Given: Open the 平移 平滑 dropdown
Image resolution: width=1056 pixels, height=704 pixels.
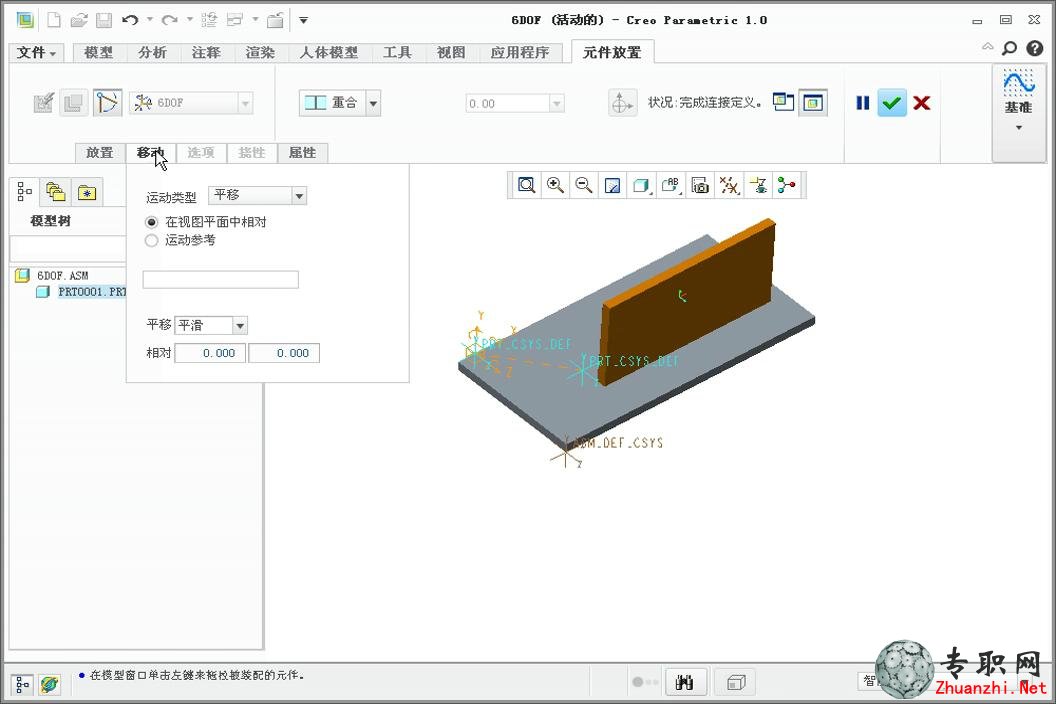Looking at the screenshot, I should tap(240, 326).
